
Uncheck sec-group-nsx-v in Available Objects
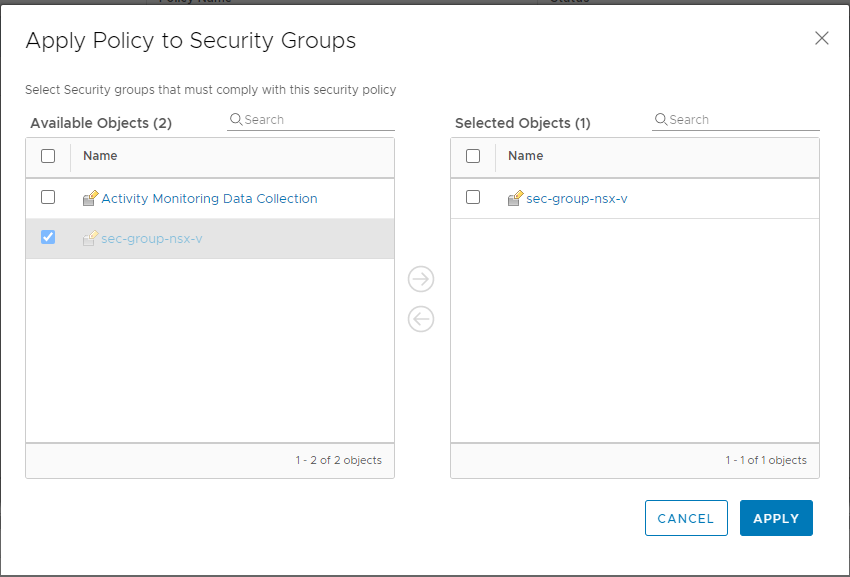click(48, 237)
